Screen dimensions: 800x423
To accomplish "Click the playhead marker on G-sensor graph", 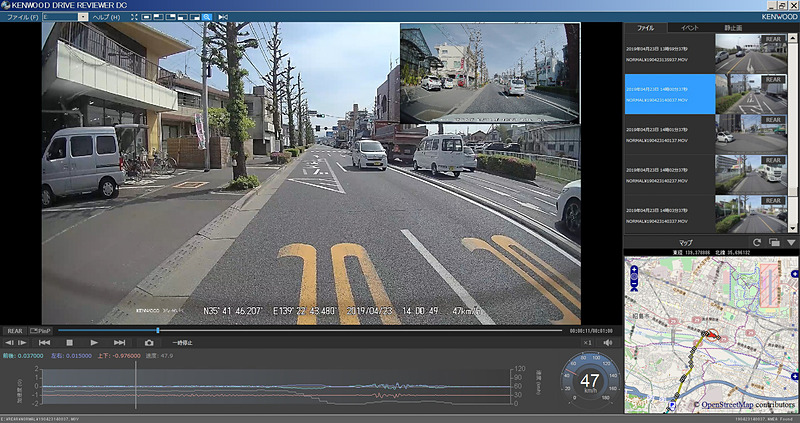I will [x=136, y=385].
